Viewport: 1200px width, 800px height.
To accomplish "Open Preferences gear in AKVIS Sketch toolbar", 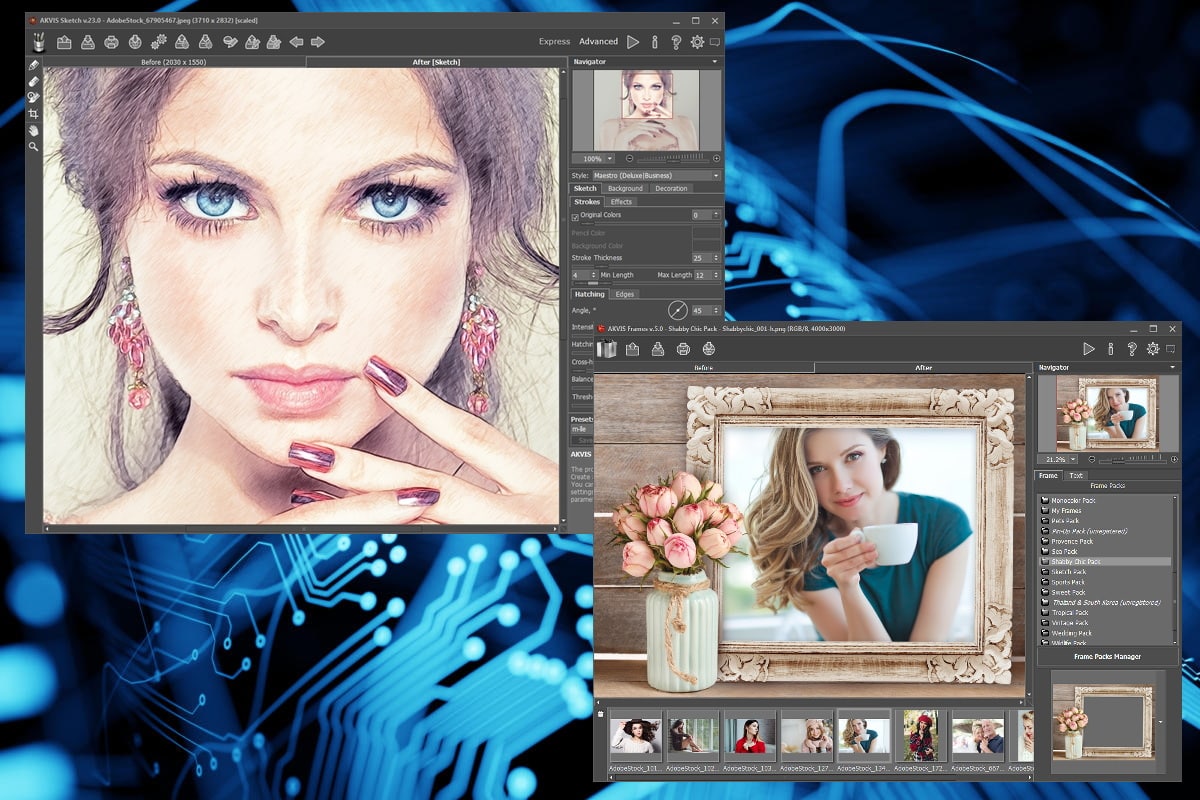I will coord(697,42).
